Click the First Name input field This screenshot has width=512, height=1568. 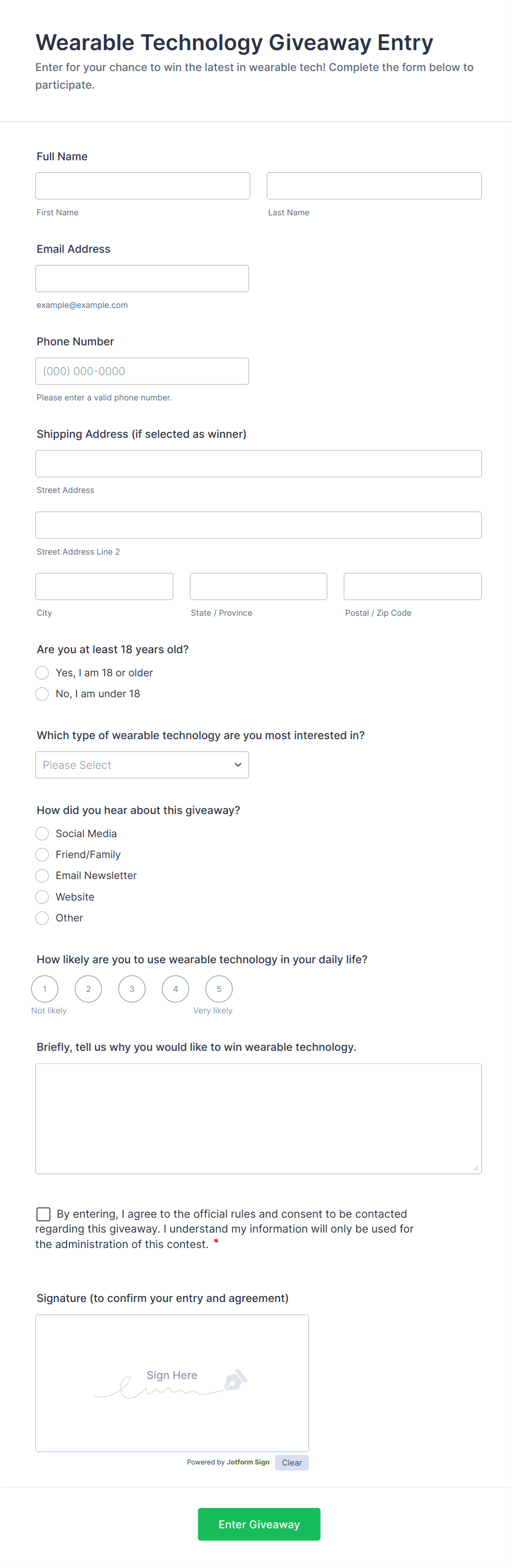(x=143, y=186)
